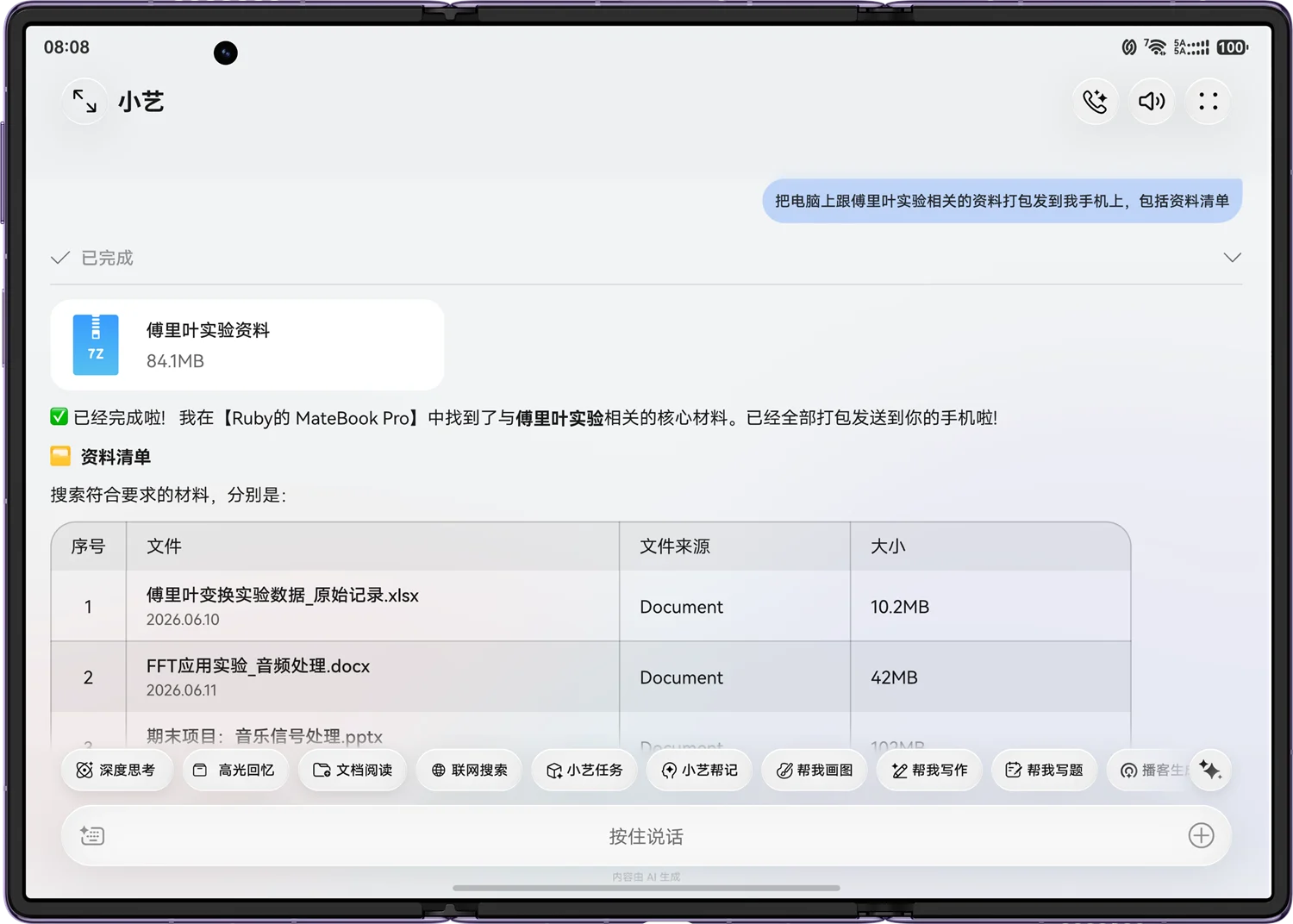Tap the 按住说话 voice input bar
This screenshot has width=1293, height=924.
click(646, 835)
